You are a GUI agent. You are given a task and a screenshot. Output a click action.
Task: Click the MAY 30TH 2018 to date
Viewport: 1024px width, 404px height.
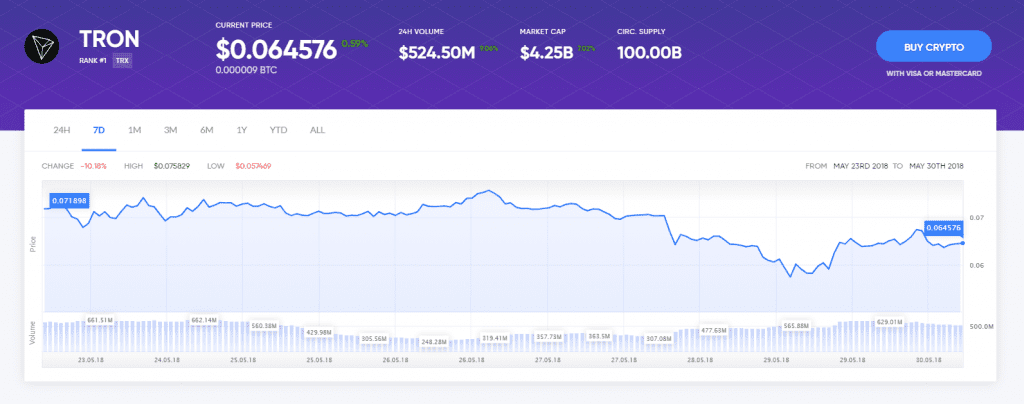tap(936, 166)
